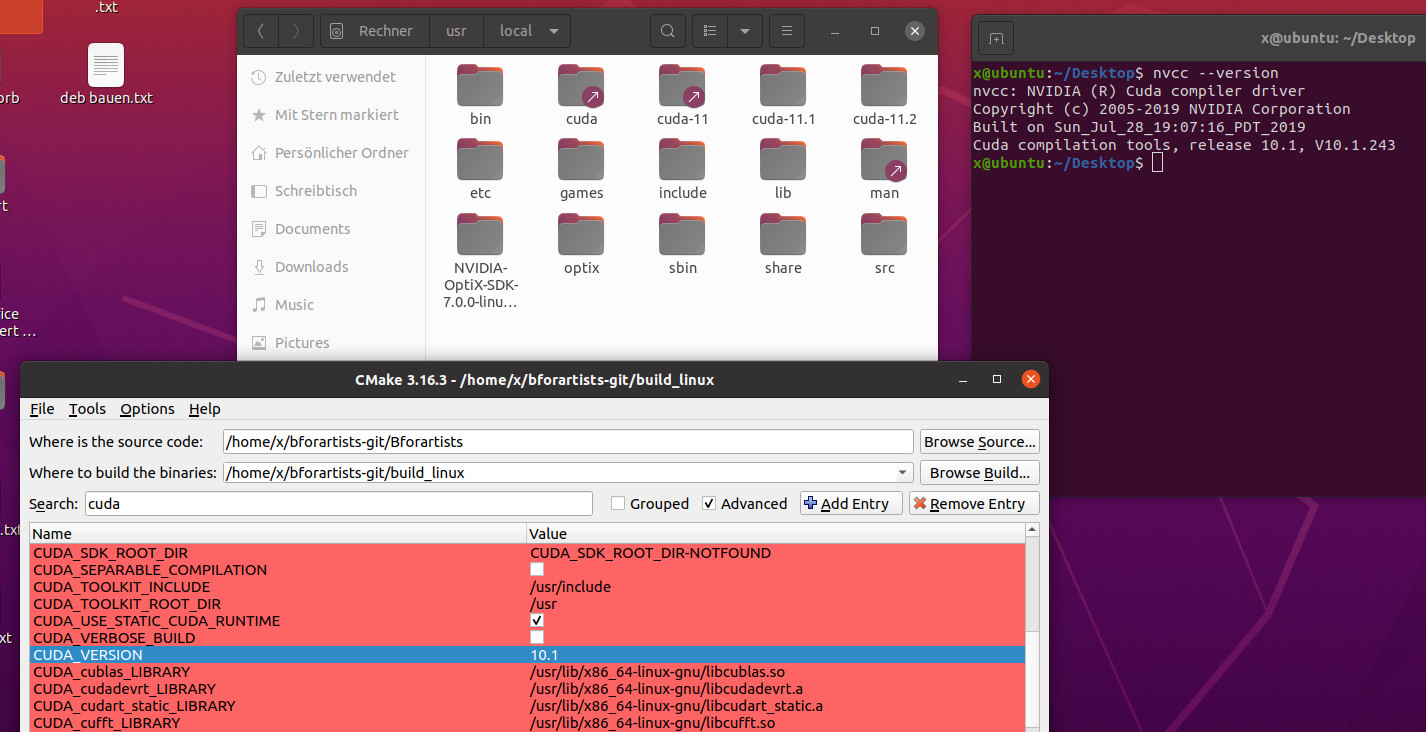1426x732 pixels.
Task: Open the cuda-11.1 folder
Action: click(783, 87)
